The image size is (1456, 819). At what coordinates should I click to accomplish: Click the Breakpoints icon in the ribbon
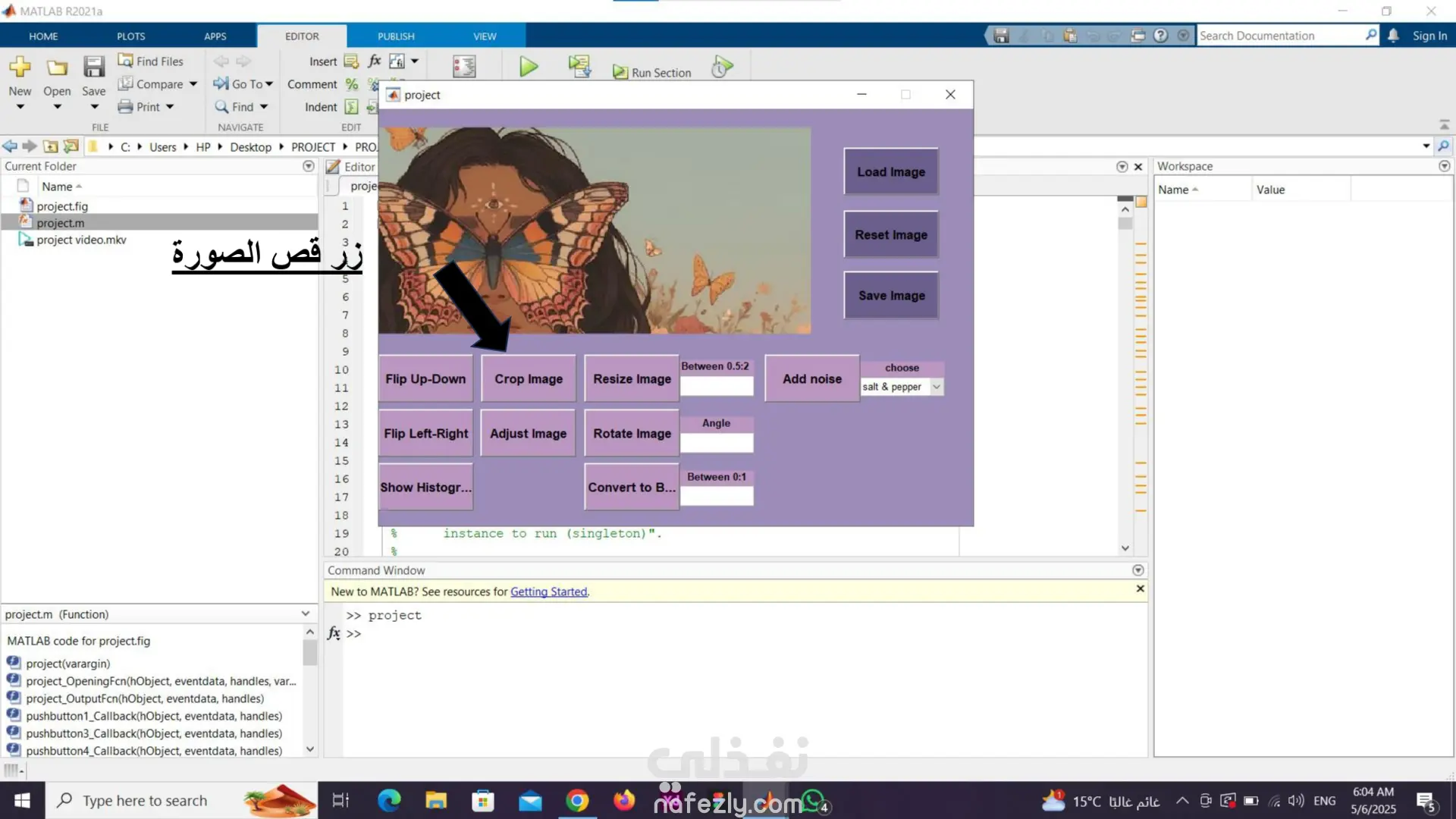(x=464, y=67)
